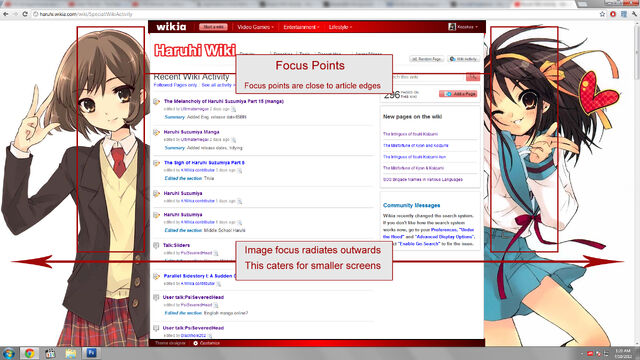Click the Photoshop icon in the taskbar
The width and height of the screenshot is (640, 360).
(91, 353)
